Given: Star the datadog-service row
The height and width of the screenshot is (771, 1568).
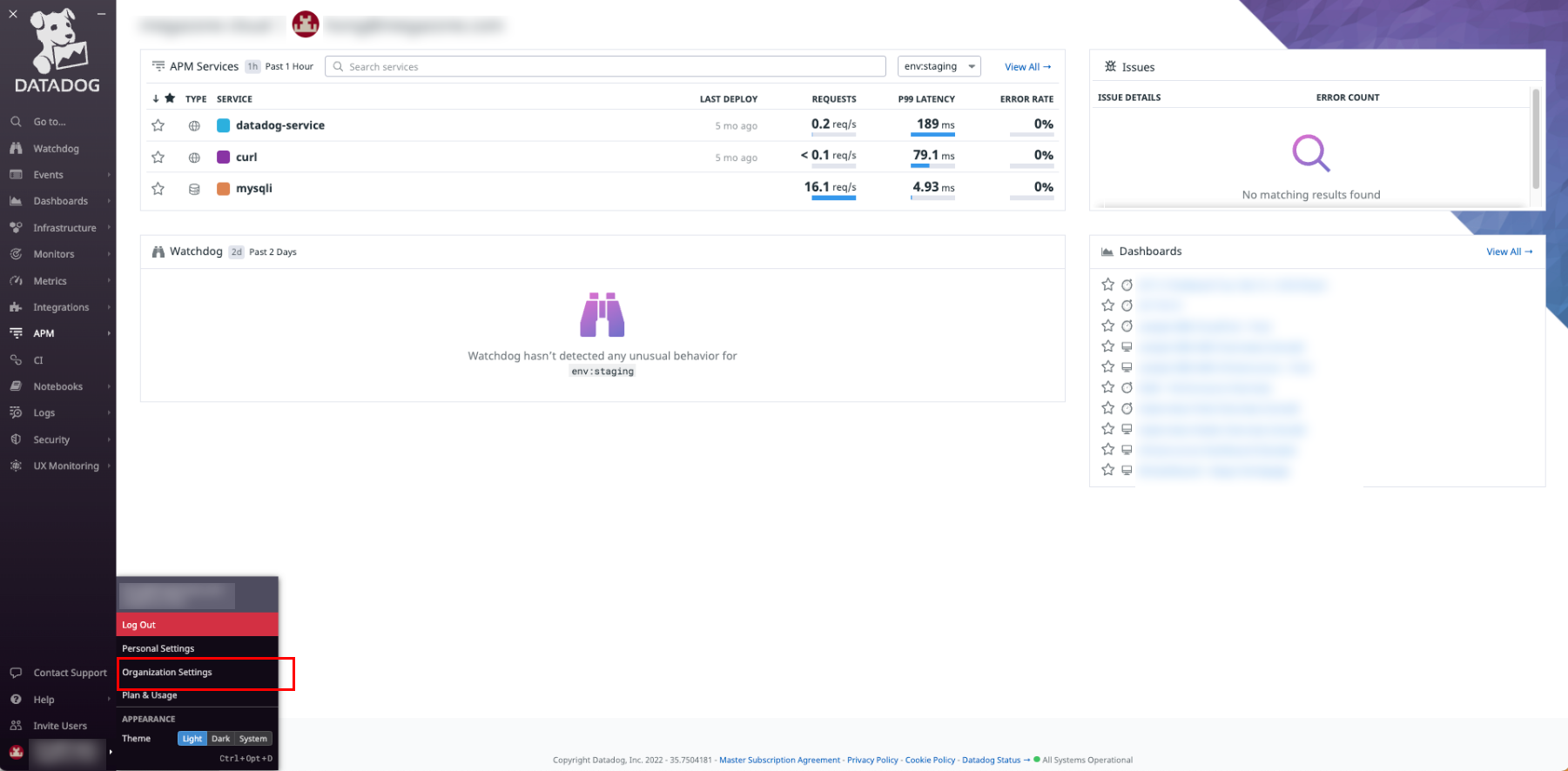Looking at the screenshot, I should (x=158, y=125).
